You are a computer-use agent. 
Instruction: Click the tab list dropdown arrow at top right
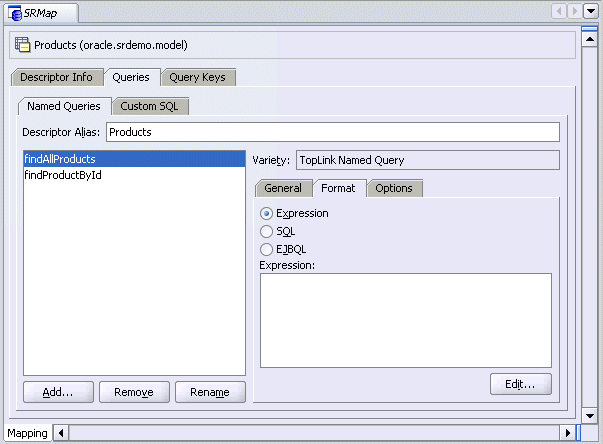[590, 11]
